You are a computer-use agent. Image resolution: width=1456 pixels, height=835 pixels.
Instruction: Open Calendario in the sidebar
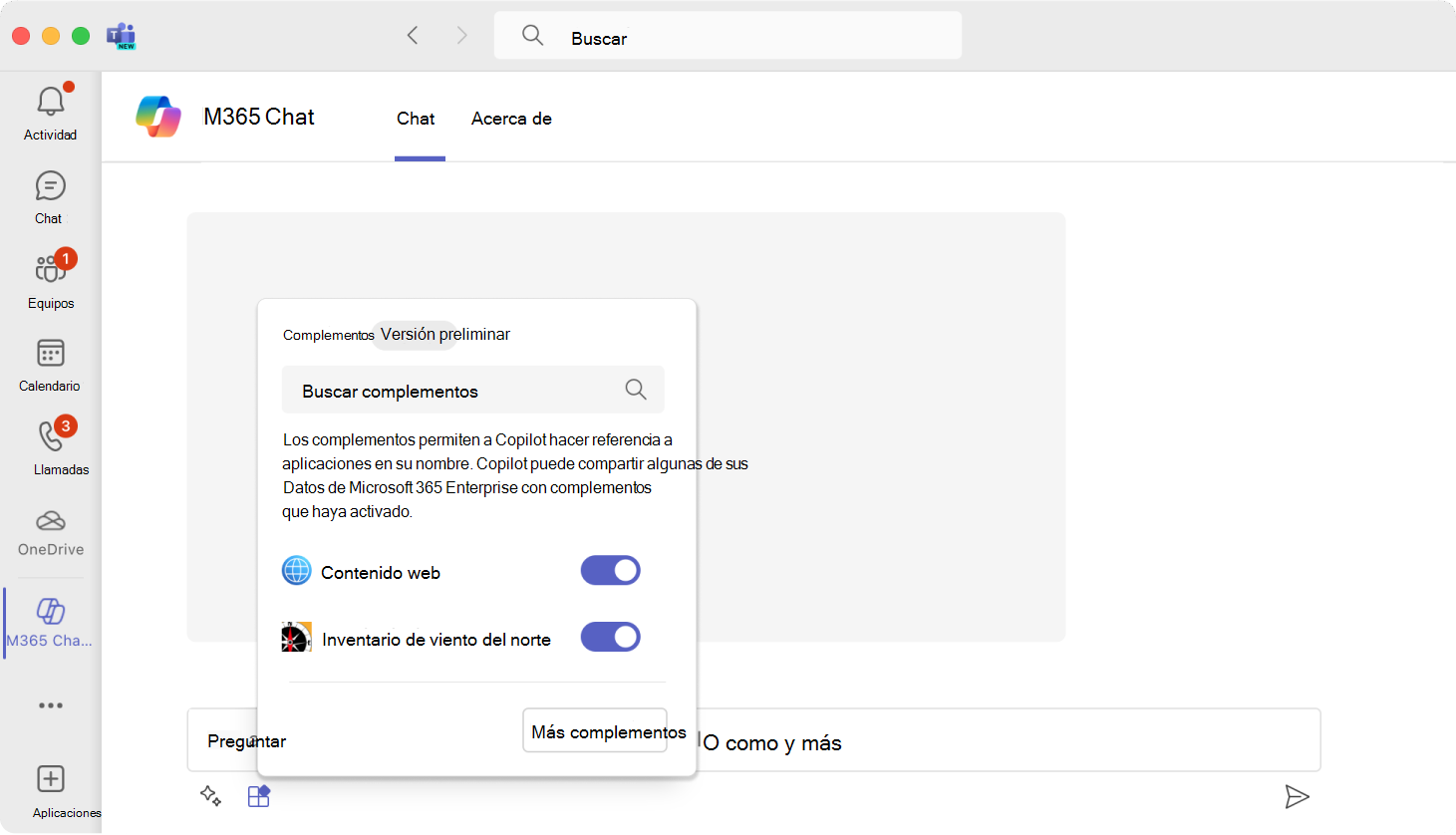click(x=50, y=353)
